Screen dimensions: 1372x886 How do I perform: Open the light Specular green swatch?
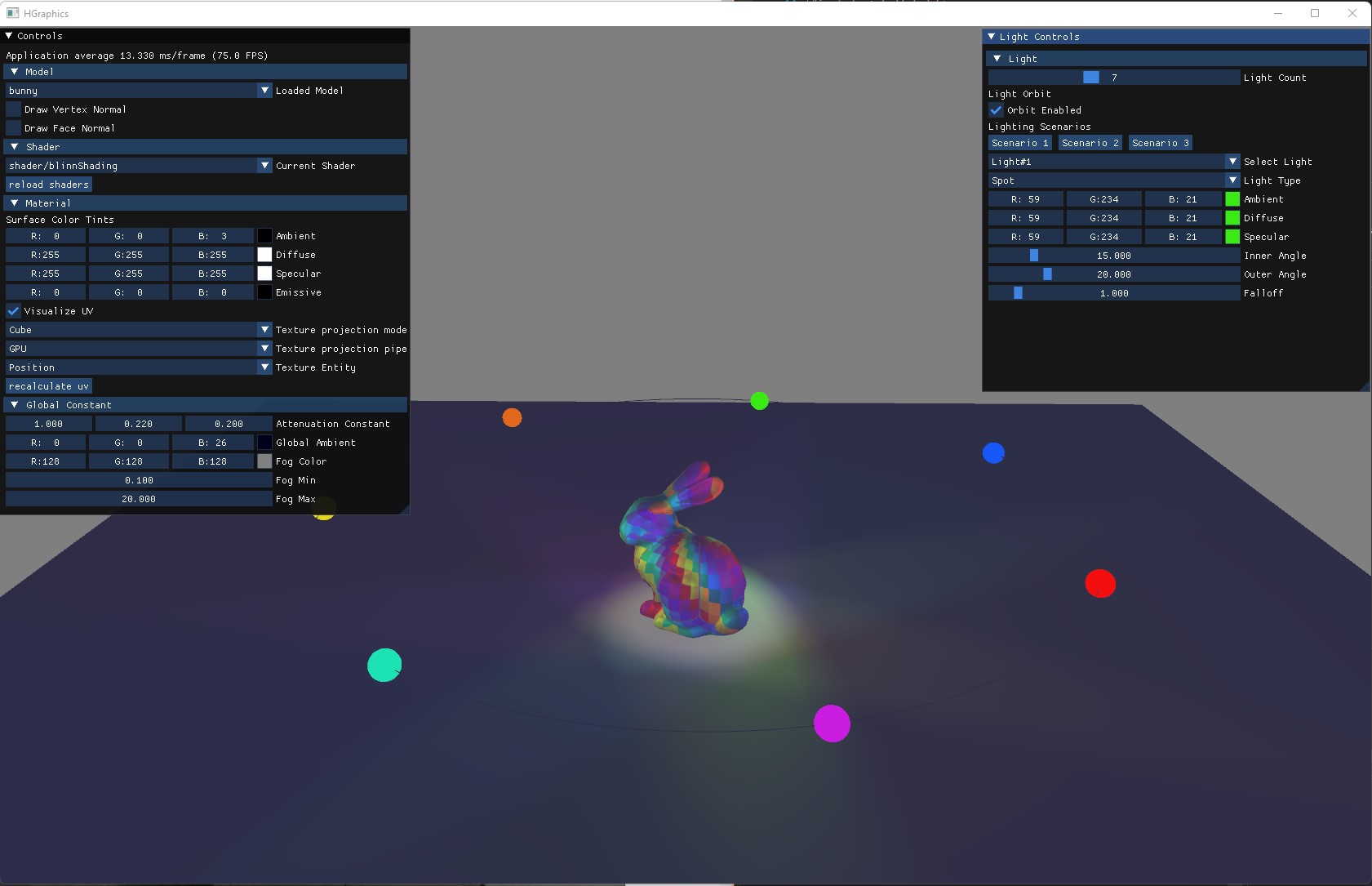[1232, 237]
